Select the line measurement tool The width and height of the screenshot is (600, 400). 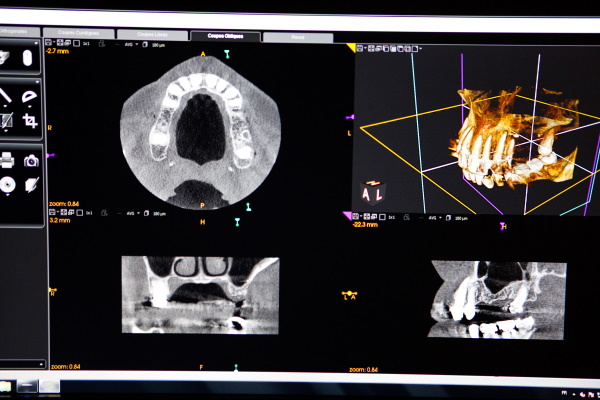pyautogui.click(x=6, y=97)
